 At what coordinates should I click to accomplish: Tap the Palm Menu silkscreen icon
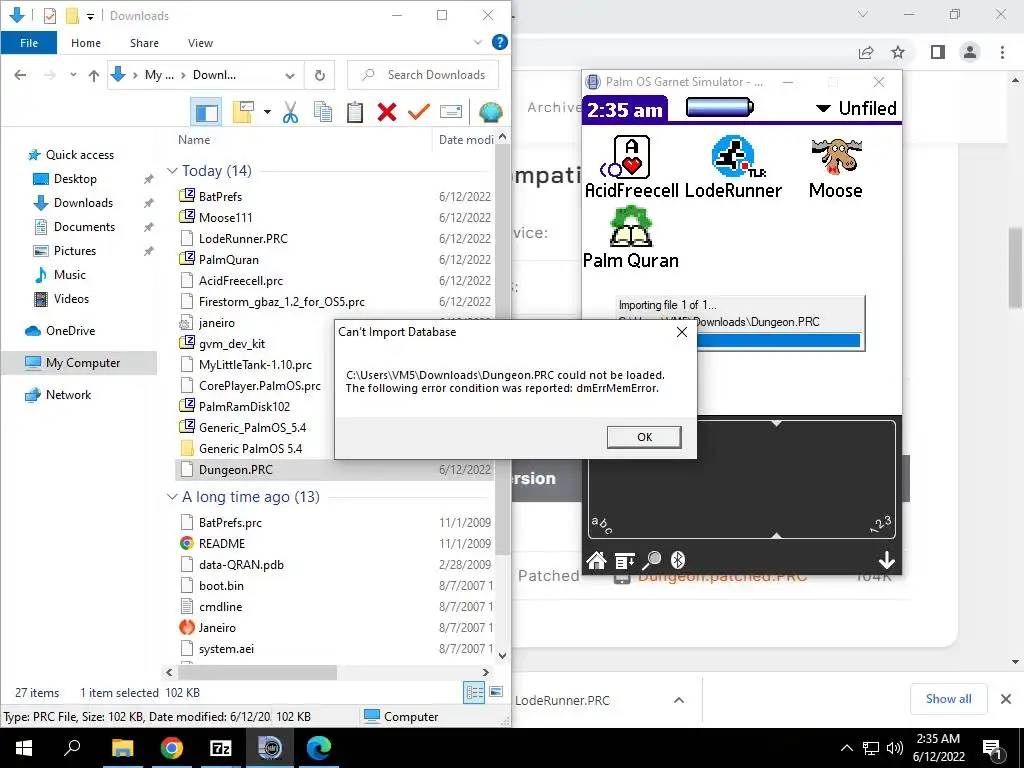[x=624, y=560]
